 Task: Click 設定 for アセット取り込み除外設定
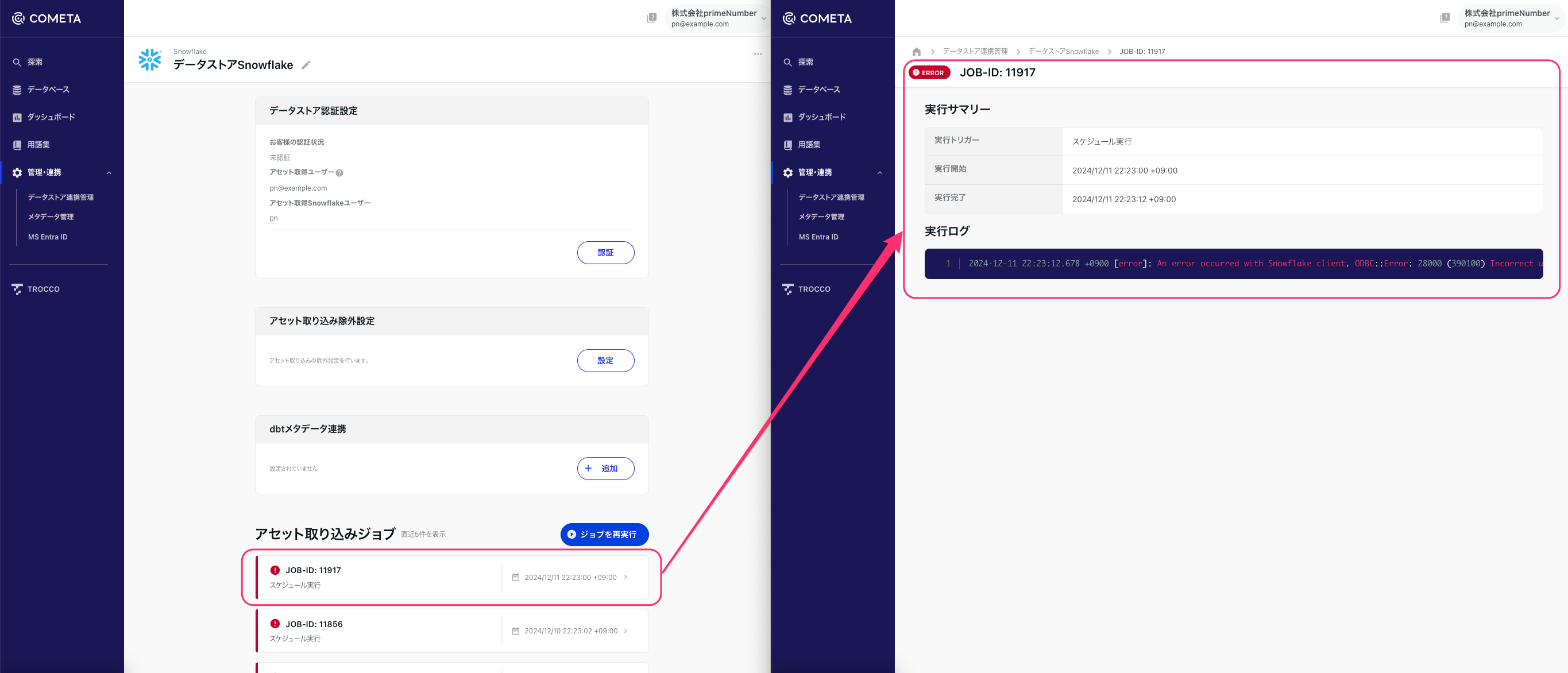pos(605,360)
